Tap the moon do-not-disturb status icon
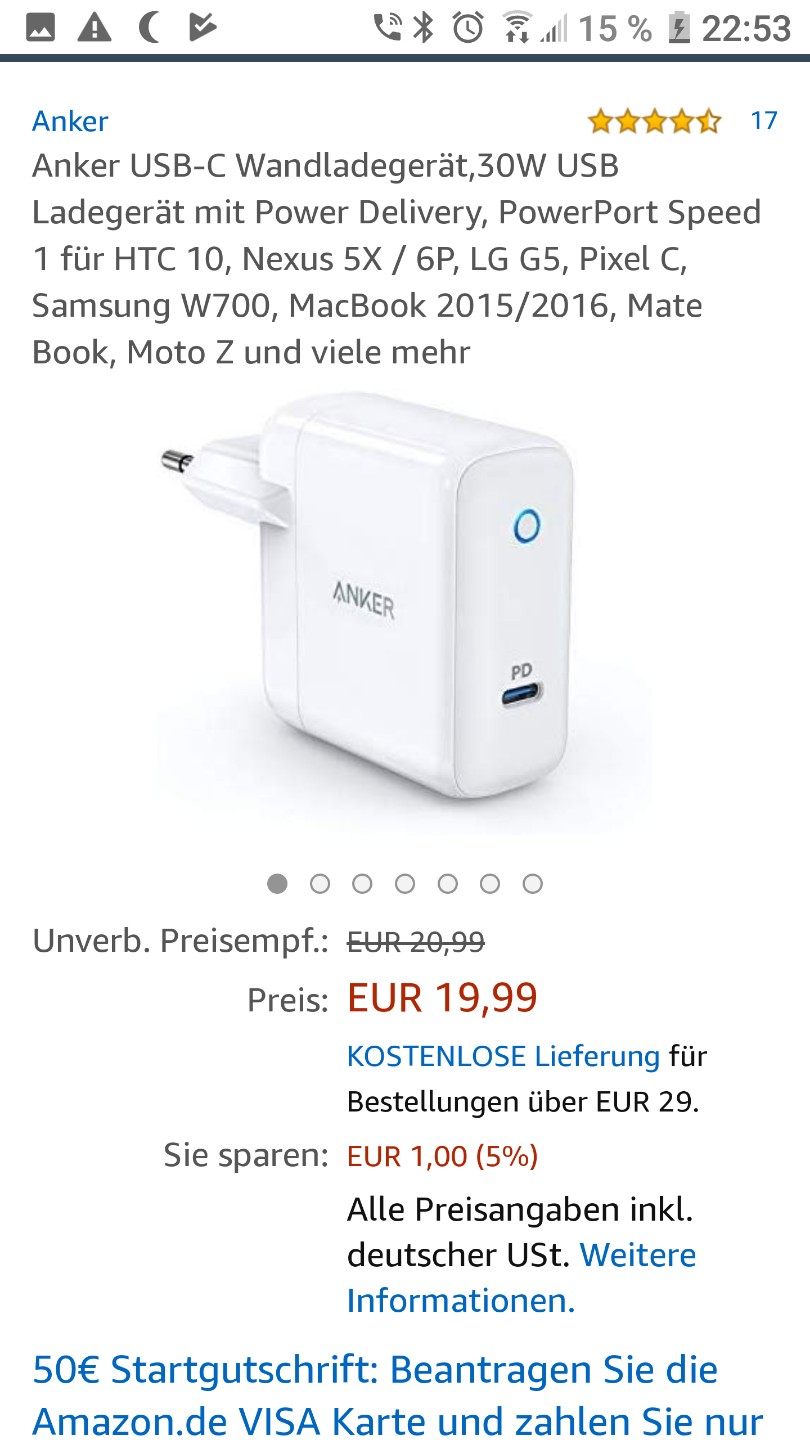This screenshot has height=1440, width=810. click(x=149, y=28)
